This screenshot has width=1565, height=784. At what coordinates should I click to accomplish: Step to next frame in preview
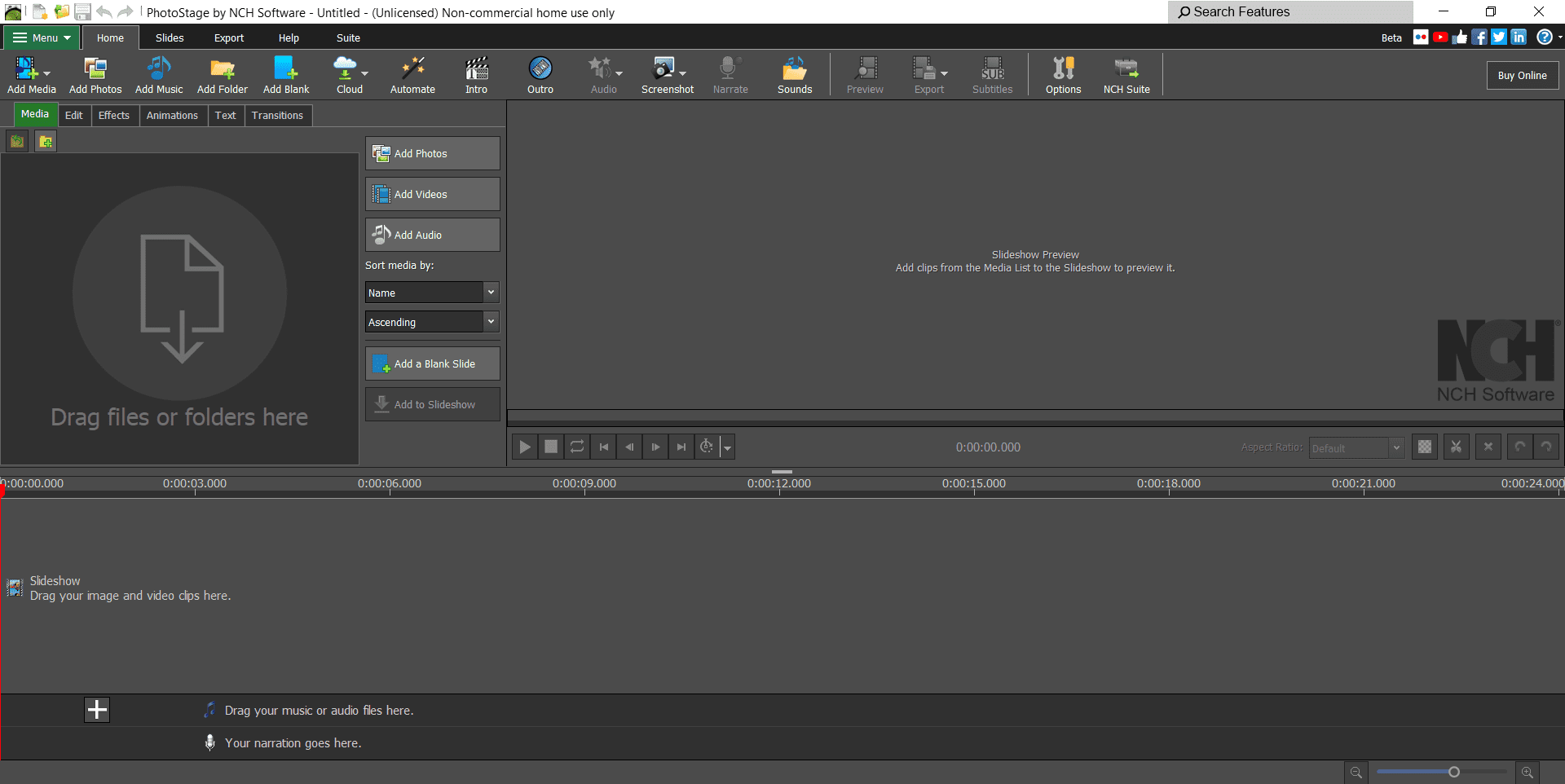point(655,447)
